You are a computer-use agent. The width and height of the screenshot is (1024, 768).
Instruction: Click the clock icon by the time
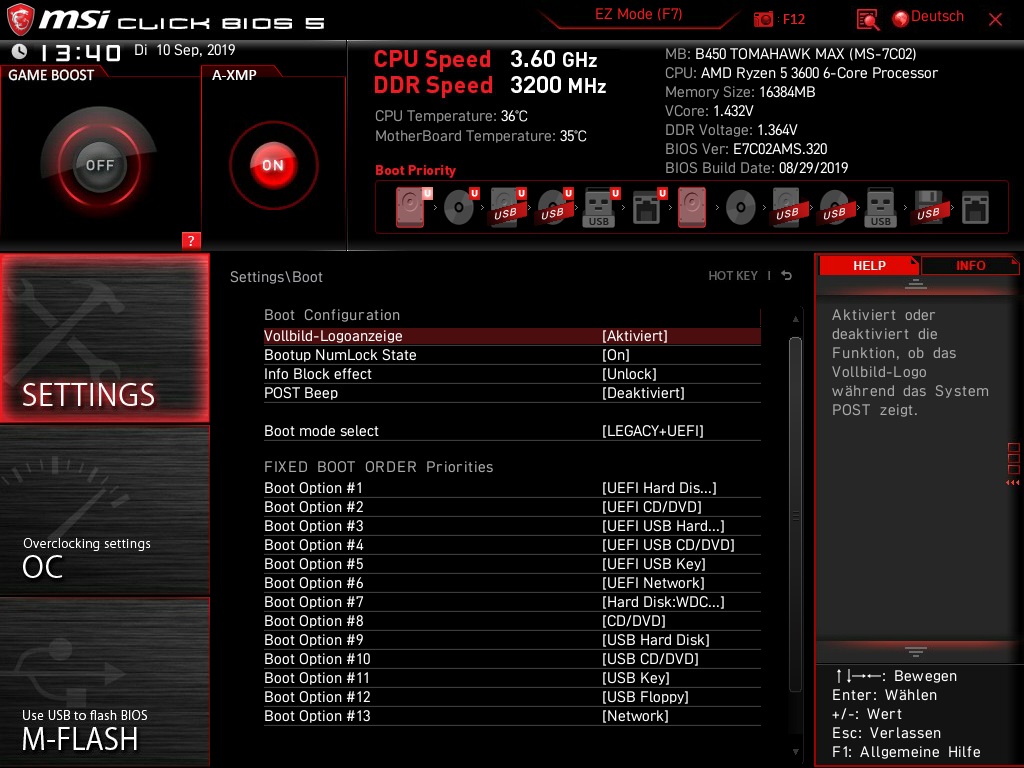click(x=20, y=50)
